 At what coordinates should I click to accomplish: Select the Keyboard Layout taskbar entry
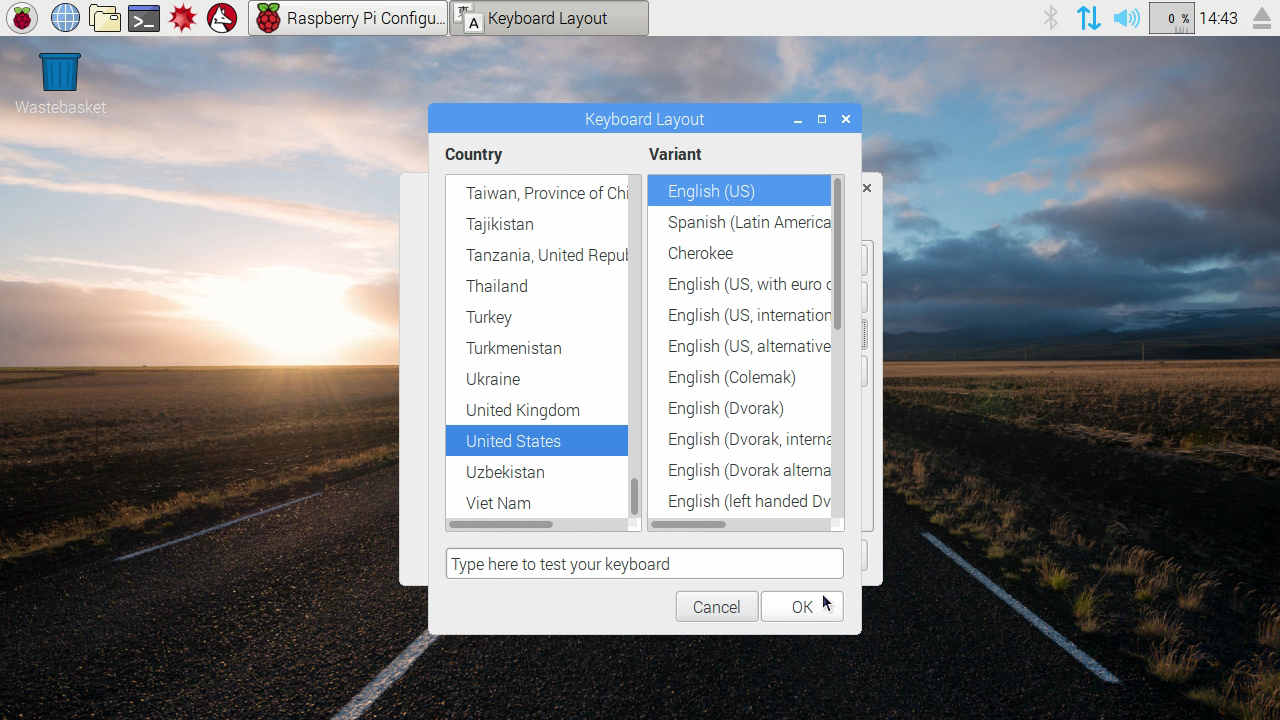(x=548, y=18)
